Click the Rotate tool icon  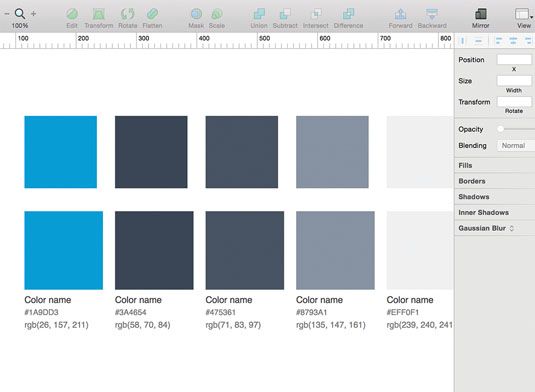tap(128, 14)
